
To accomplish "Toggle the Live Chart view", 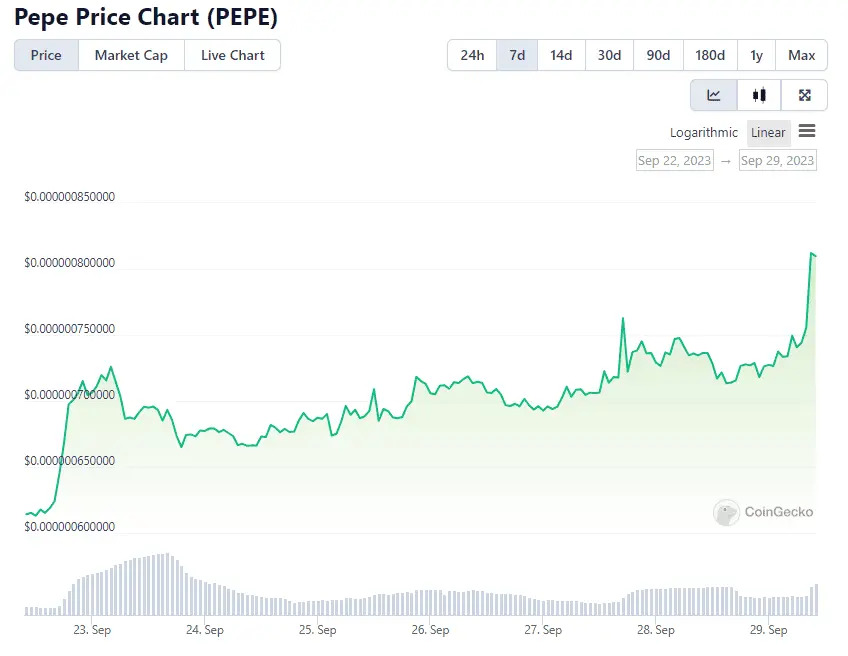I will click(232, 55).
